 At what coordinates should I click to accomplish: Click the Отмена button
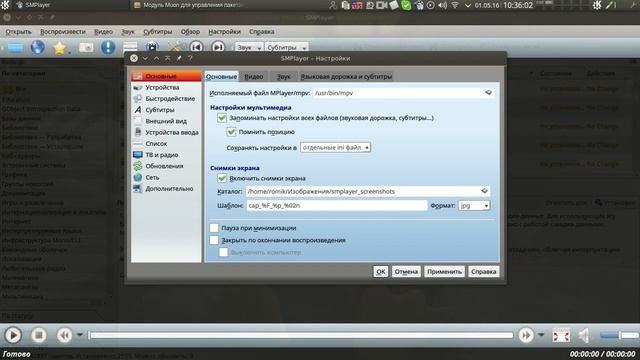point(406,271)
